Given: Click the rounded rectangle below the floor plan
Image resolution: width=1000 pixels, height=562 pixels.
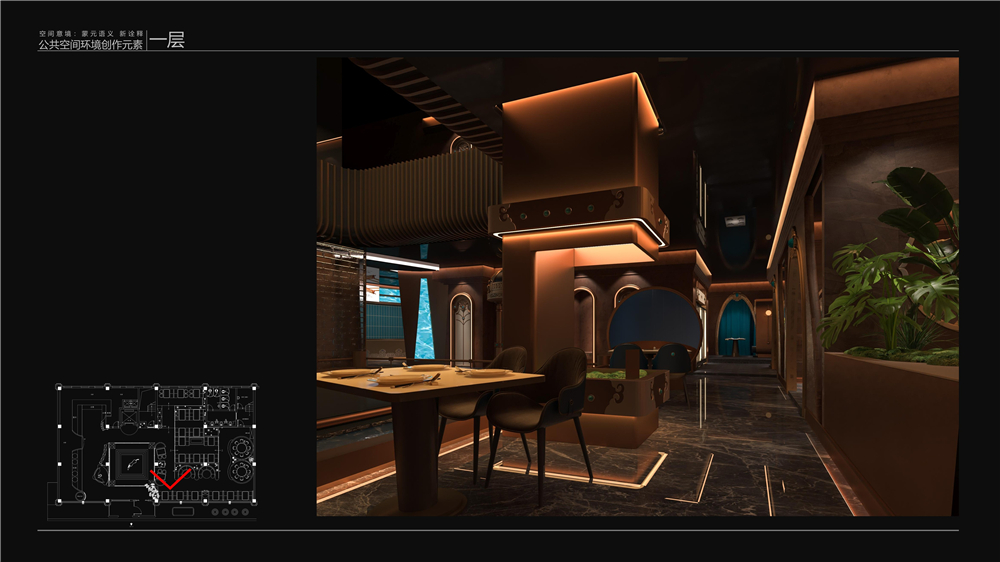Looking at the screenshot, I should click(x=183, y=512).
